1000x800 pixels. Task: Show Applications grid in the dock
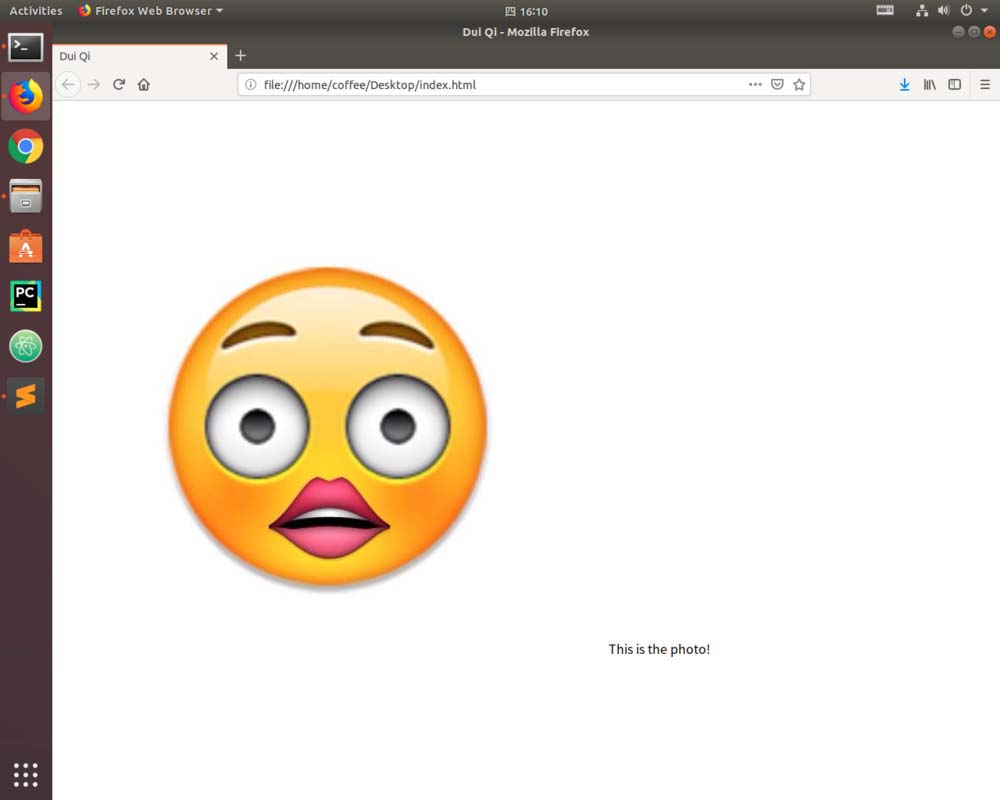(x=26, y=774)
